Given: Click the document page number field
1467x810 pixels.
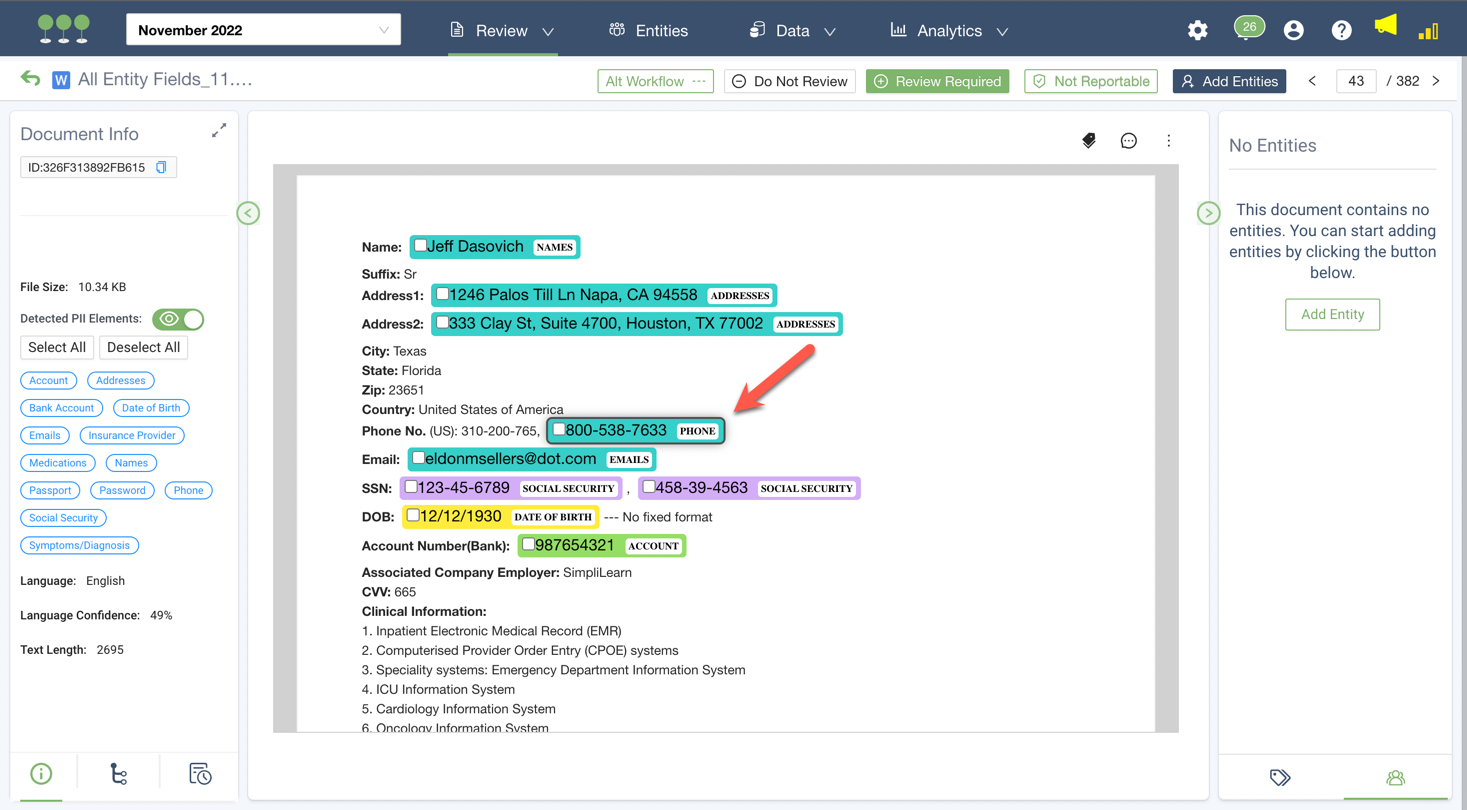Looking at the screenshot, I should [x=1356, y=81].
